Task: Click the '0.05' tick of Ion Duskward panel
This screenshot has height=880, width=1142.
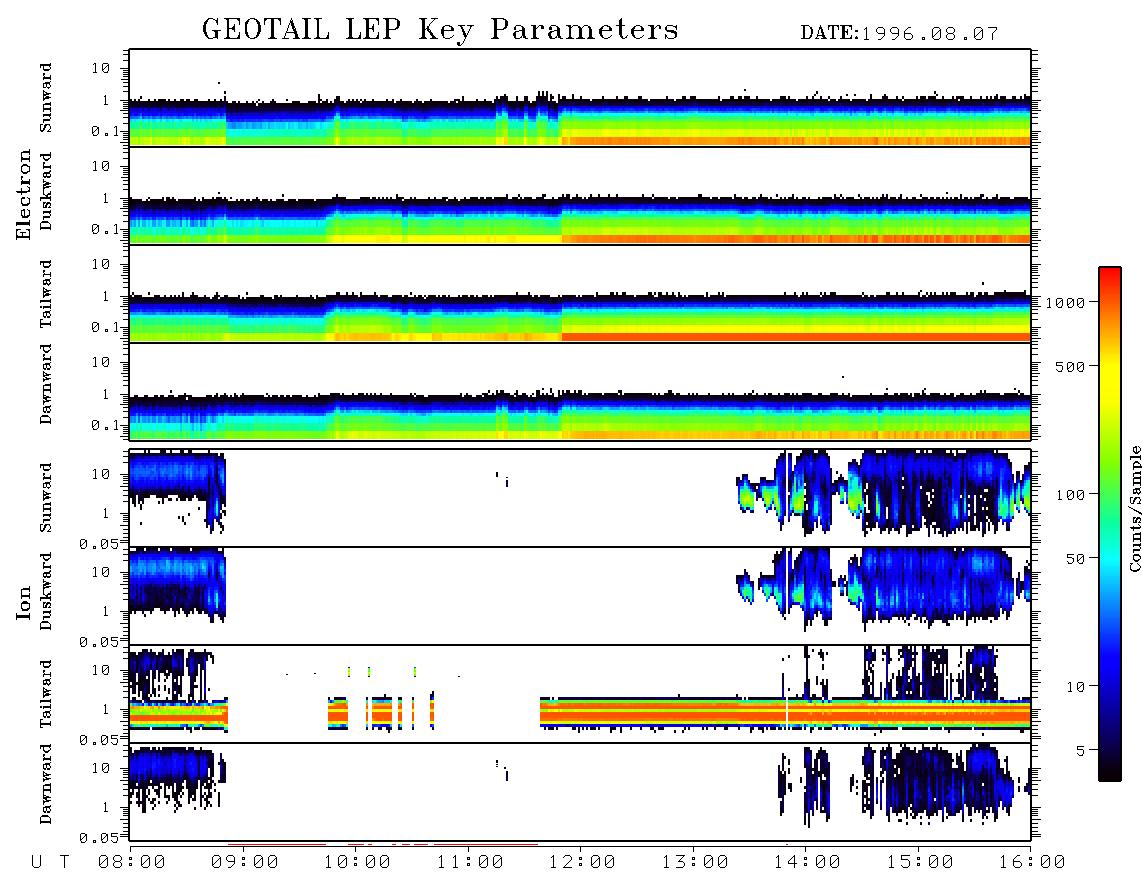Action: (x=99, y=642)
